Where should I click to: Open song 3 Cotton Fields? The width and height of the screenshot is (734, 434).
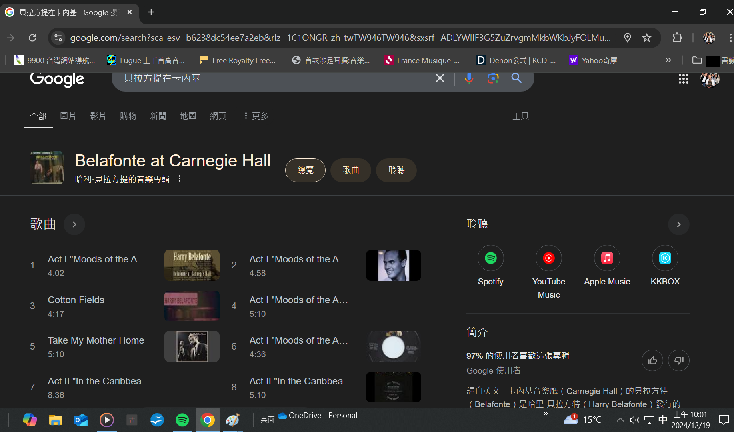click(x=76, y=300)
